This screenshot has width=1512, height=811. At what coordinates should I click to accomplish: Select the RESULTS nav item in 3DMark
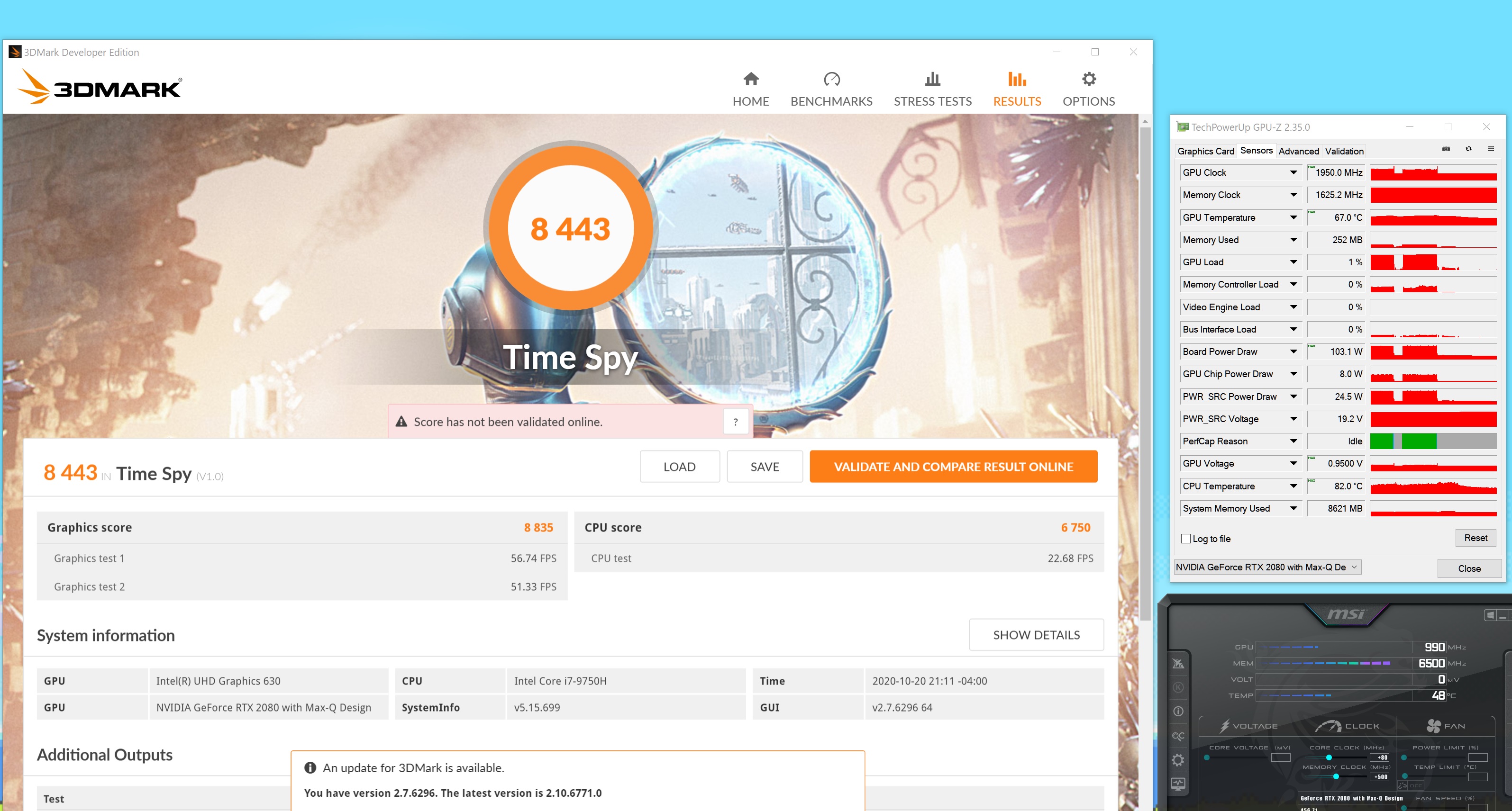pyautogui.click(x=1017, y=90)
